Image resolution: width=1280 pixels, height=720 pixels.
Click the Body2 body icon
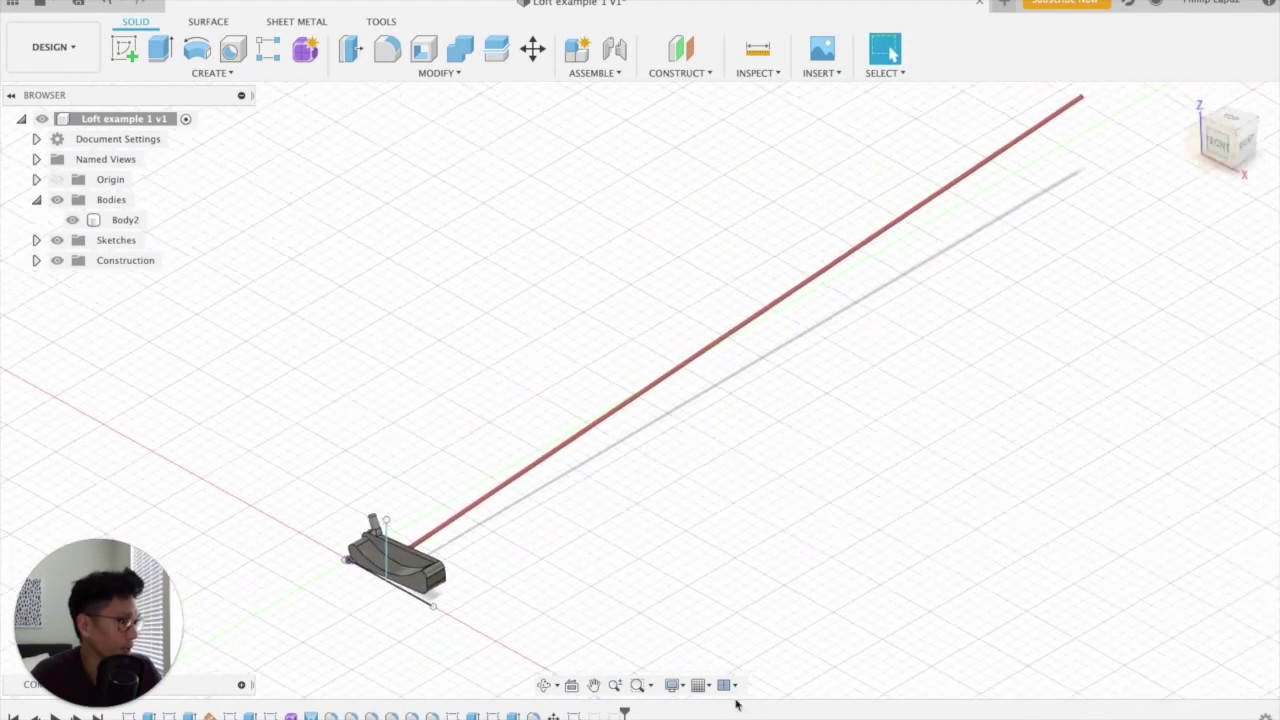(x=94, y=220)
